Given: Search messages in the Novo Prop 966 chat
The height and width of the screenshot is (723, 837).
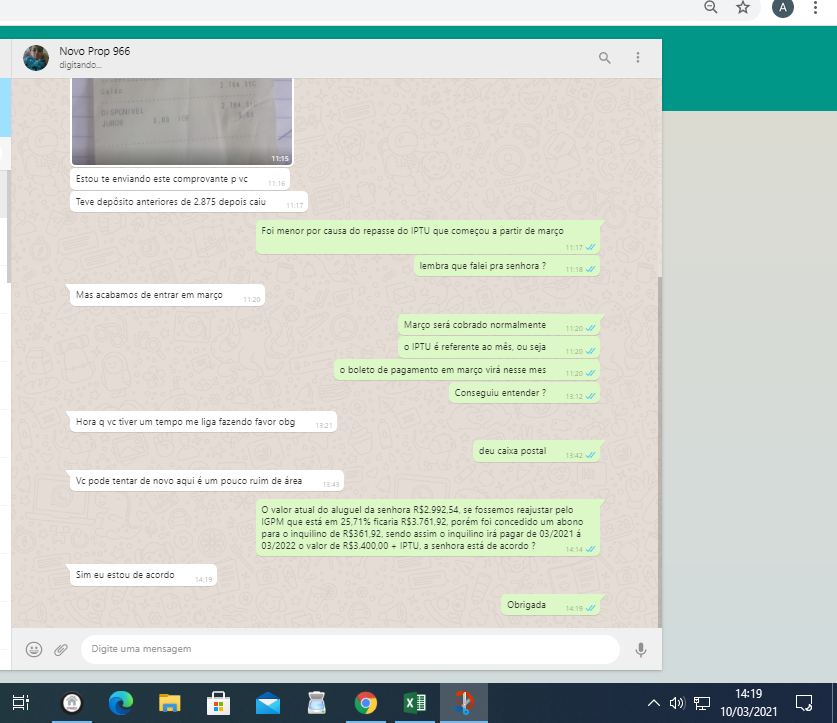Looking at the screenshot, I should (604, 58).
